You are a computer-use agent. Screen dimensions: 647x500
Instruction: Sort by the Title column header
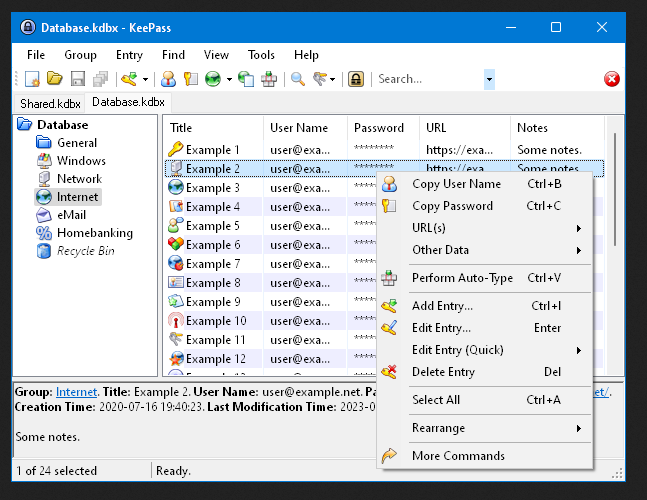(213, 128)
